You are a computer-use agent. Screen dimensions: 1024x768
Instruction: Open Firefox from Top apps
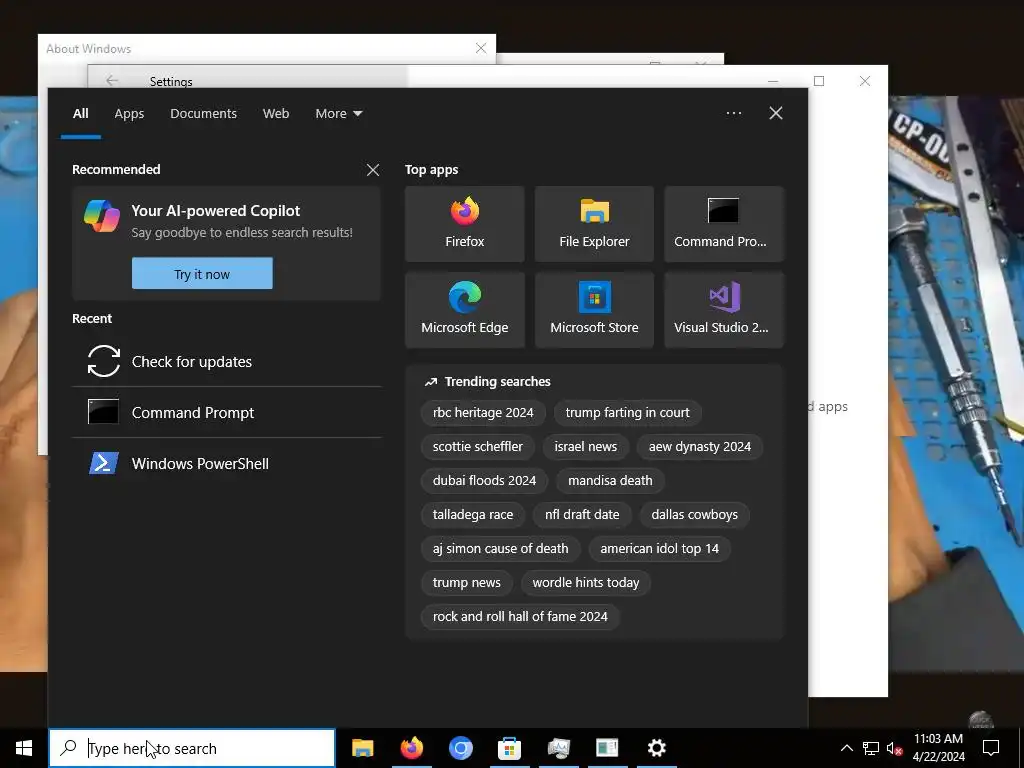(464, 224)
